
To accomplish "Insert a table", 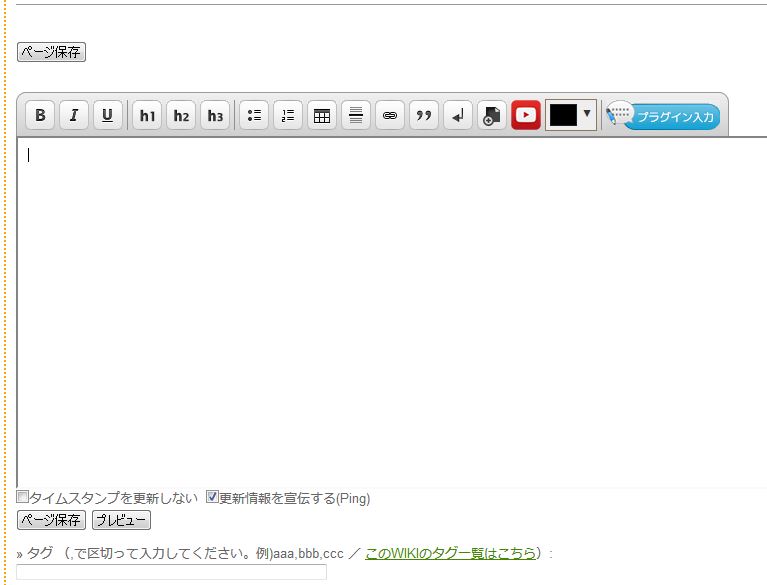I will click(x=322, y=115).
